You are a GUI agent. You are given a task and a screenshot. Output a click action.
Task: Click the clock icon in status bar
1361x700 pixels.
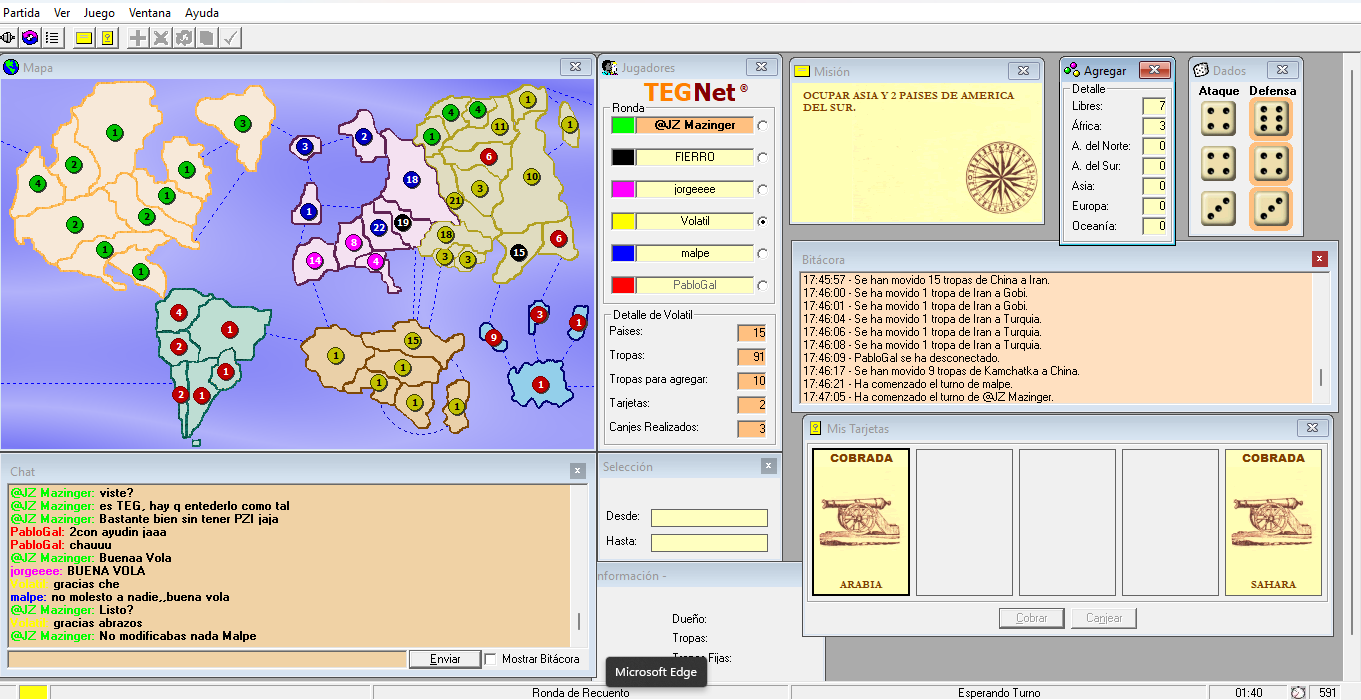point(1298,692)
